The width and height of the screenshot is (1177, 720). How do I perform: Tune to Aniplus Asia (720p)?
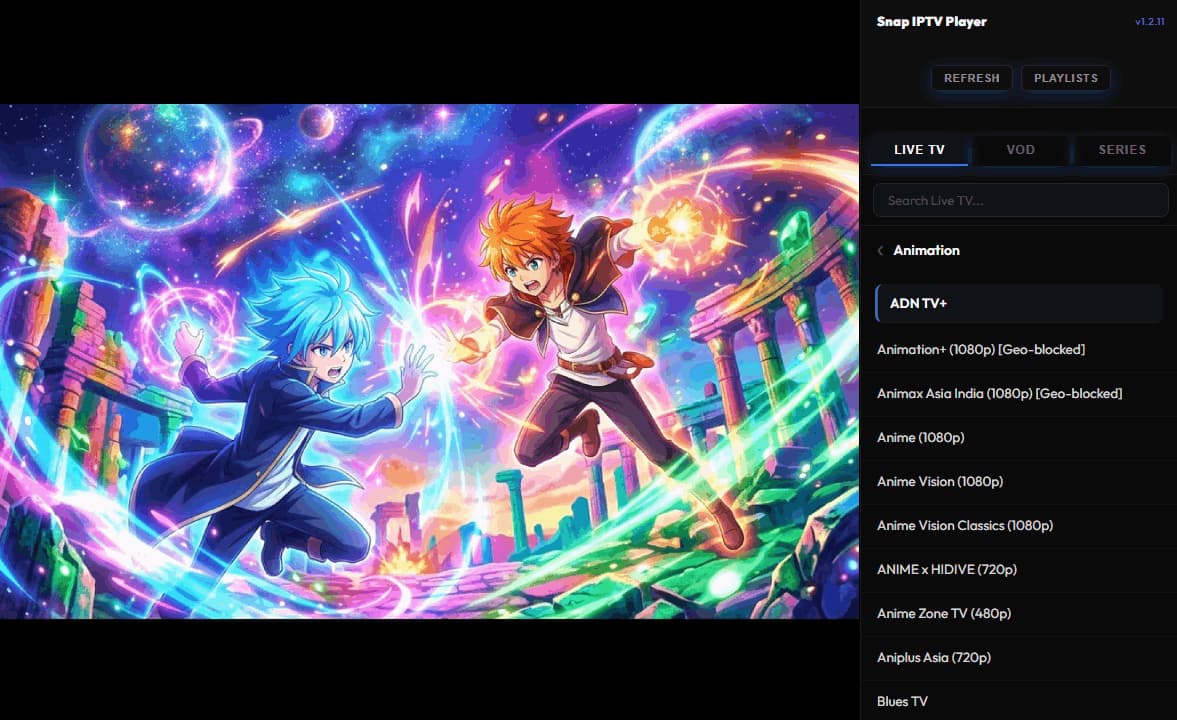[933, 657]
